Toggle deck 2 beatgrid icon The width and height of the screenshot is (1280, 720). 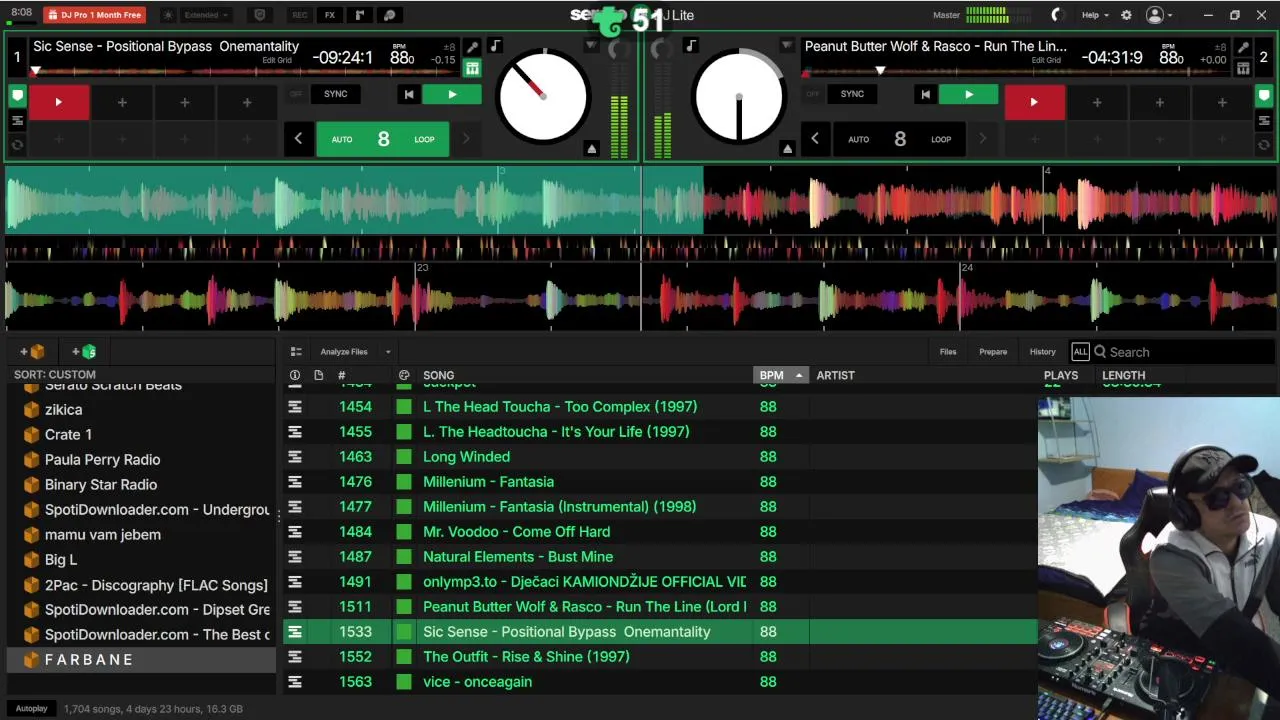tap(1243, 68)
